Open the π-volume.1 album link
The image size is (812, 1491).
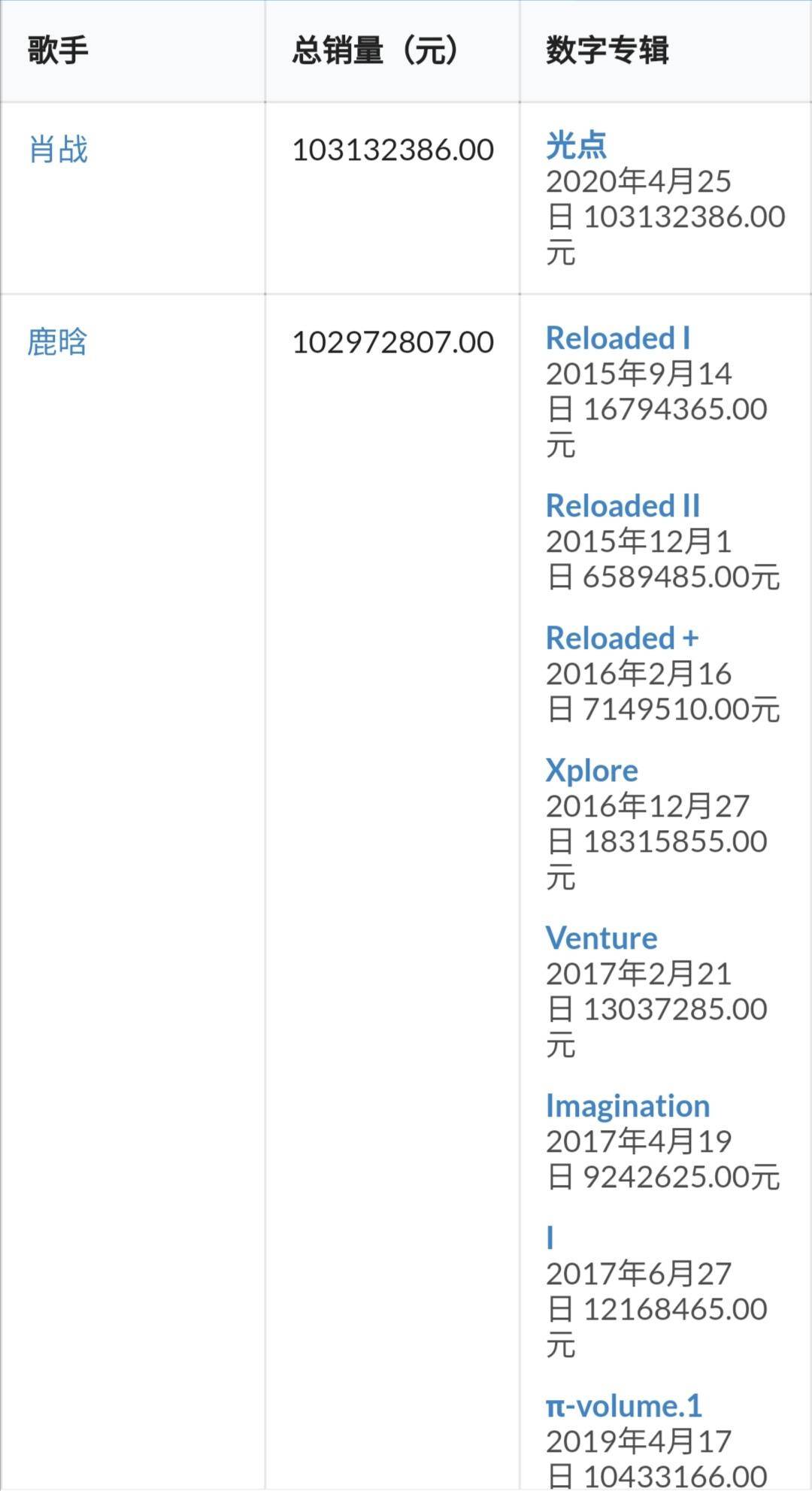tap(623, 1405)
